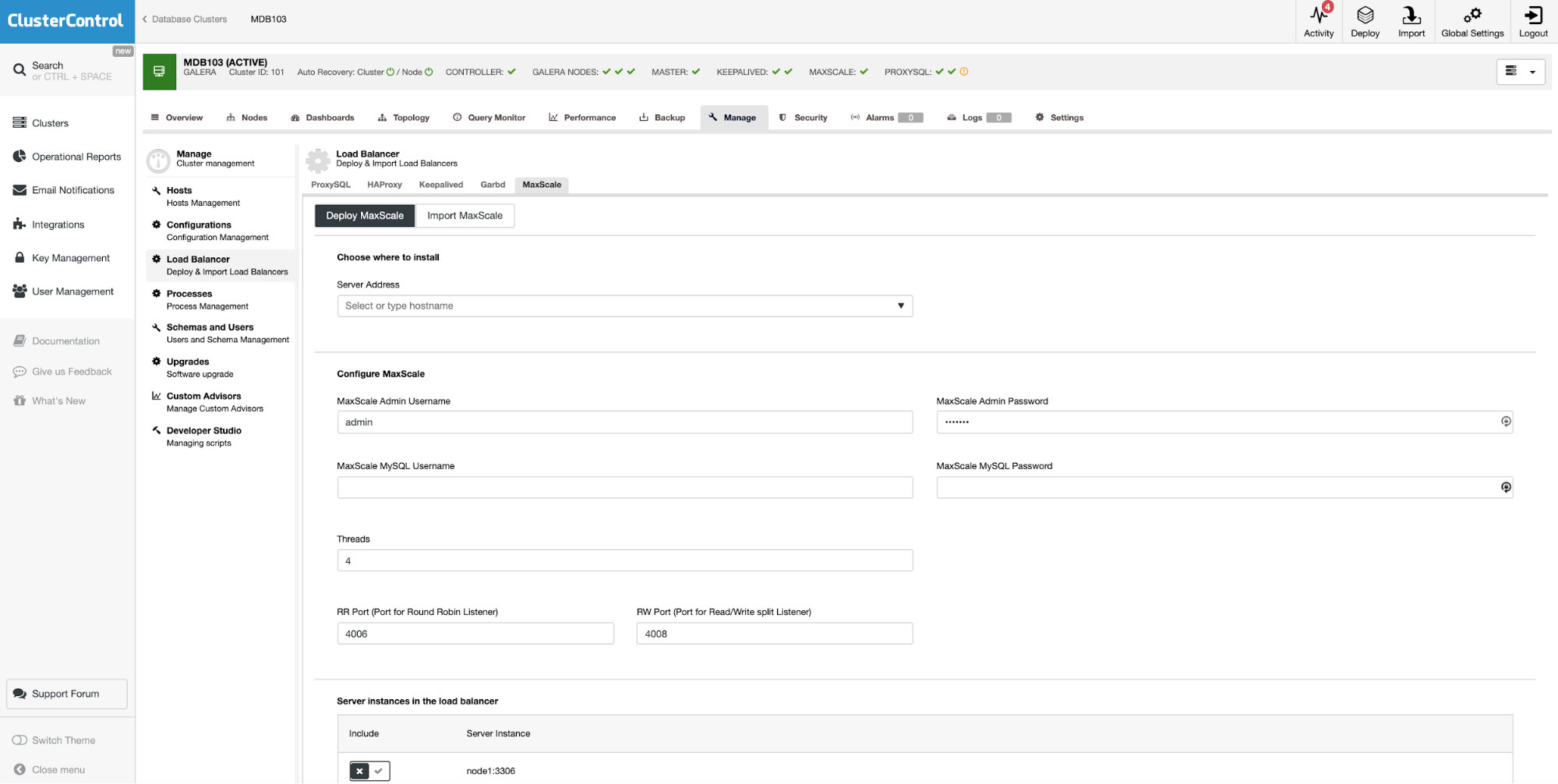Open the cluster actions dropdown menu
Screen dimensions: 1558x784
point(1521,72)
